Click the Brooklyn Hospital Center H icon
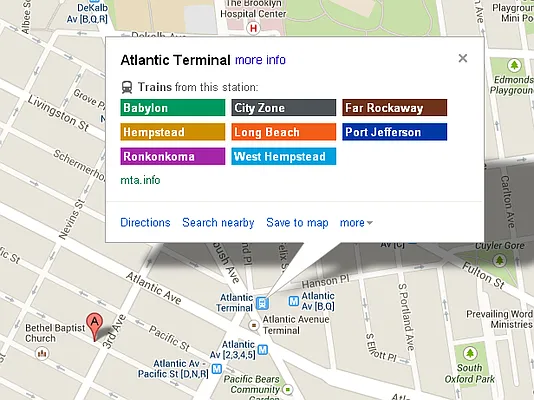Viewport: 534px width, 400px height. (x=253, y=28)
